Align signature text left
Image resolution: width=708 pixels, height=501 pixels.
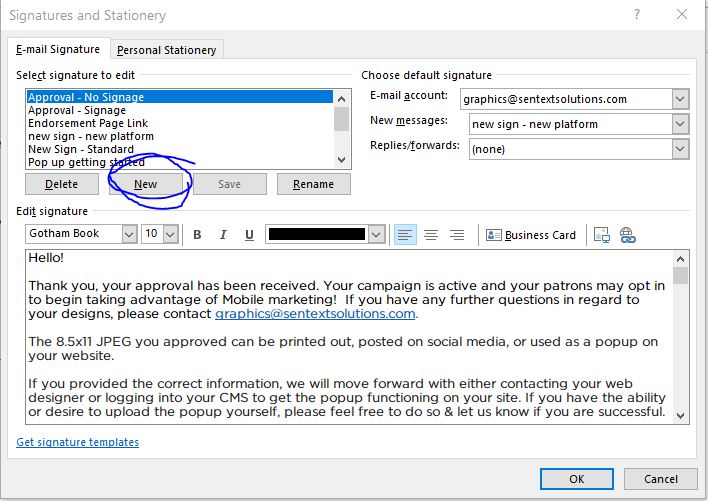click(405, 235)
